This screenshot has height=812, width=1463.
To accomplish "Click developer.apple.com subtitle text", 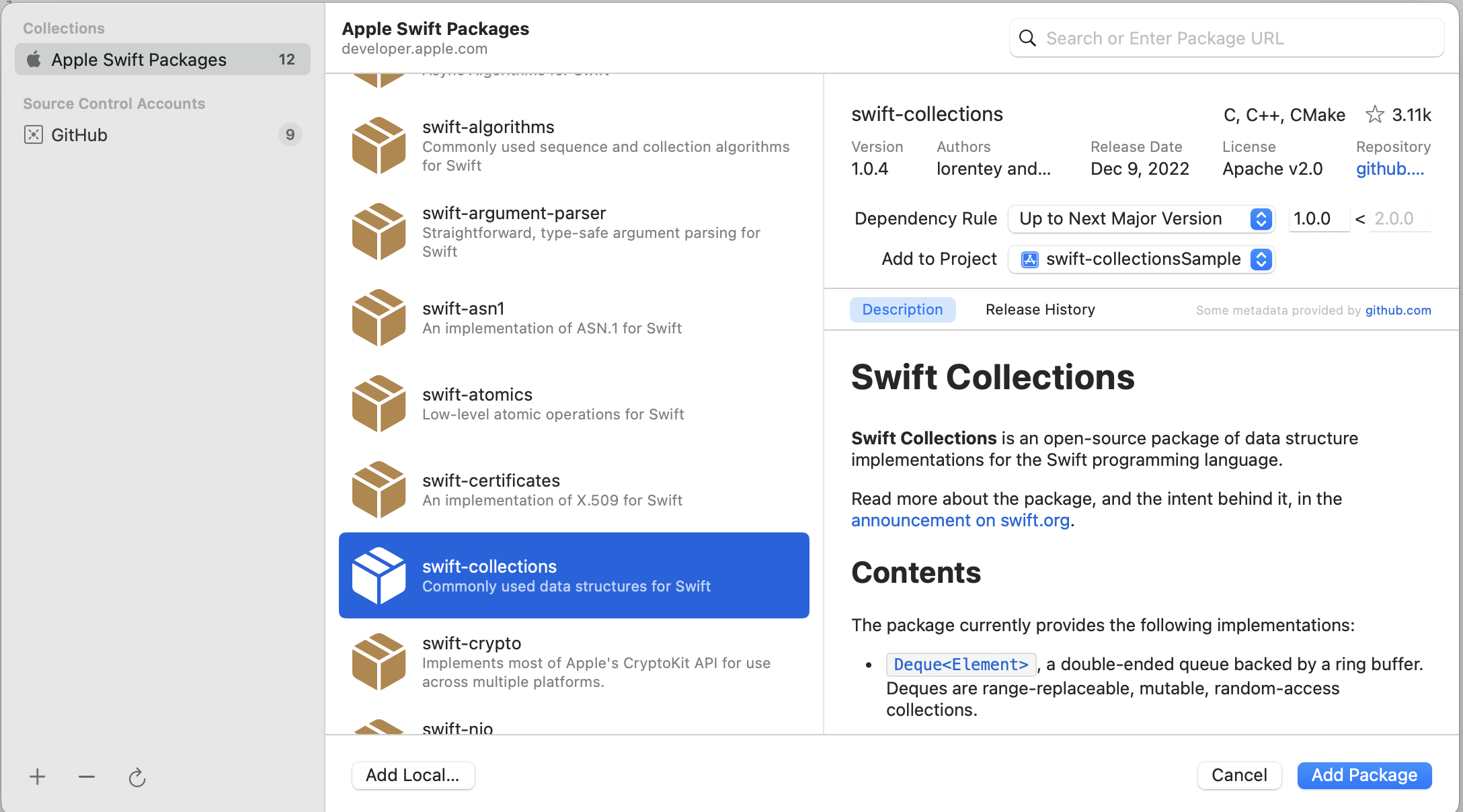I will pos(414,49).
